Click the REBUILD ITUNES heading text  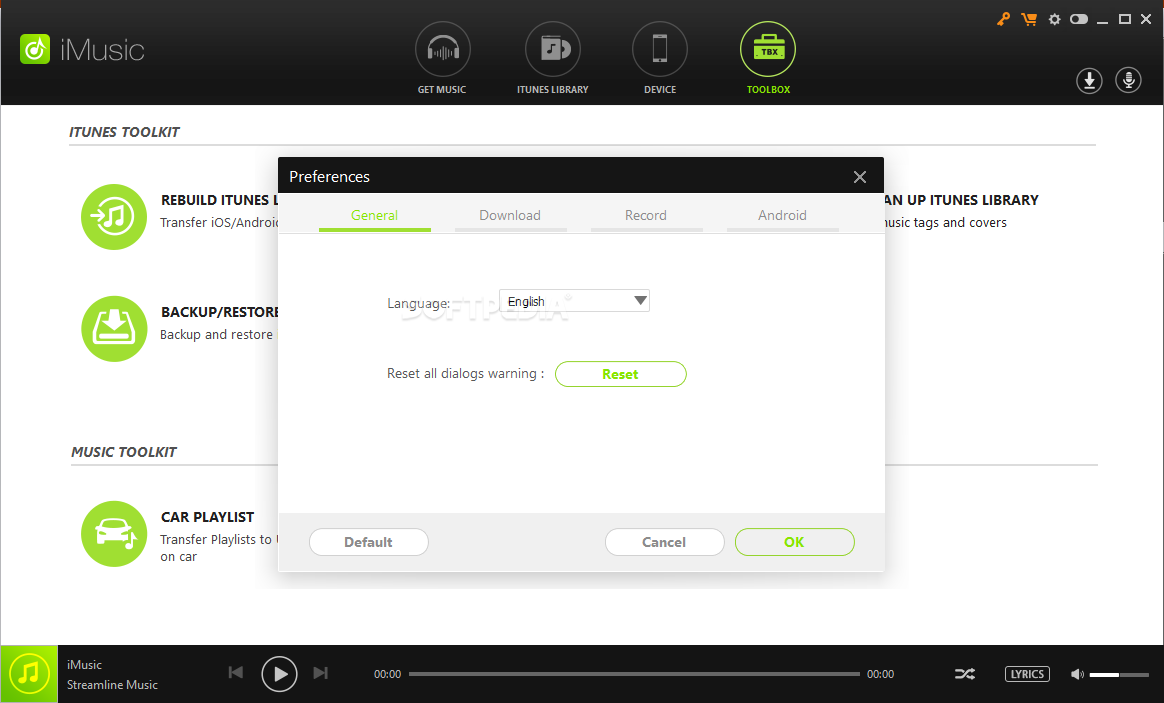pyautogui.click(x=219, y=200)
